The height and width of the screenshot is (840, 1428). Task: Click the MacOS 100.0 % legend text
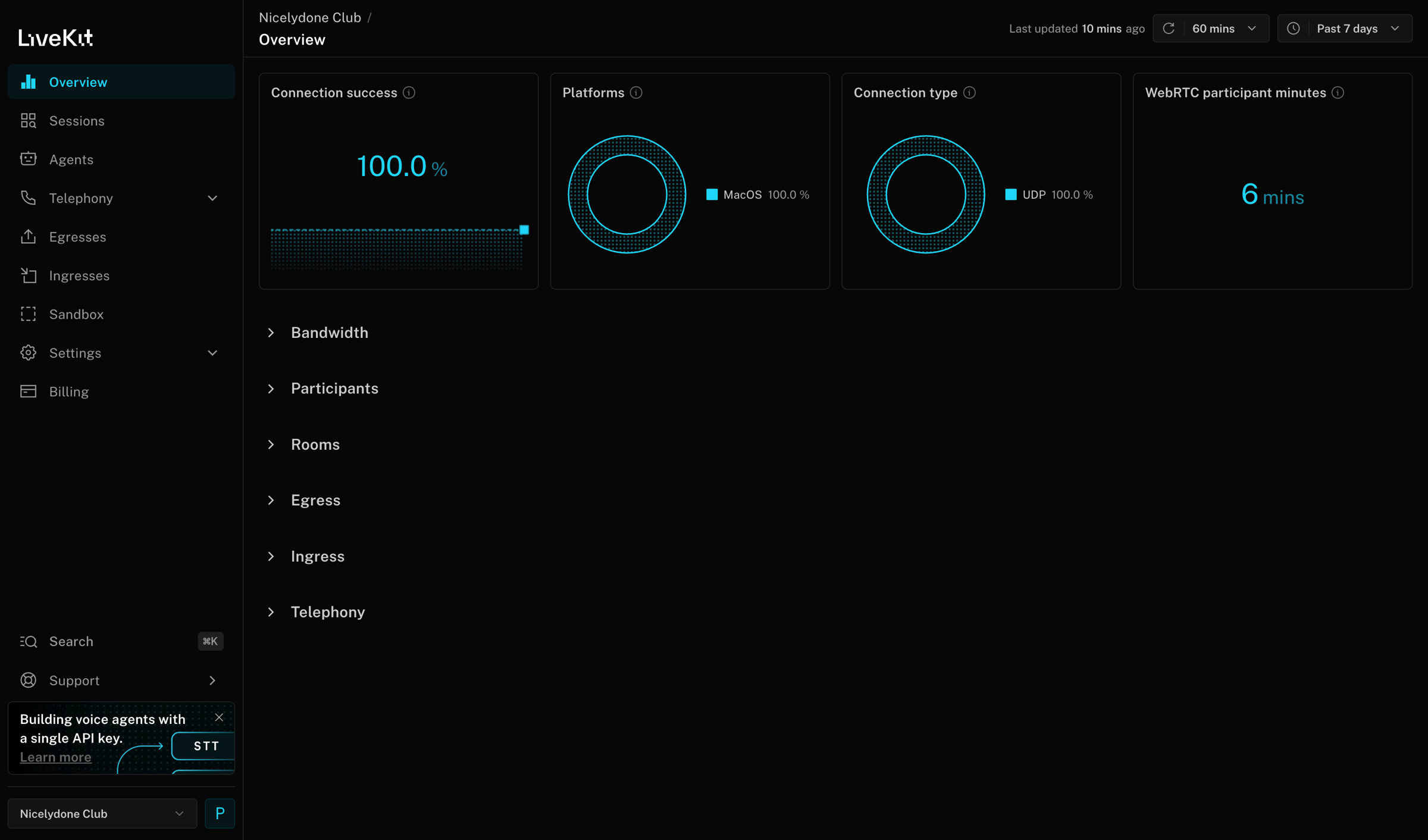click(x=766, y=195)
